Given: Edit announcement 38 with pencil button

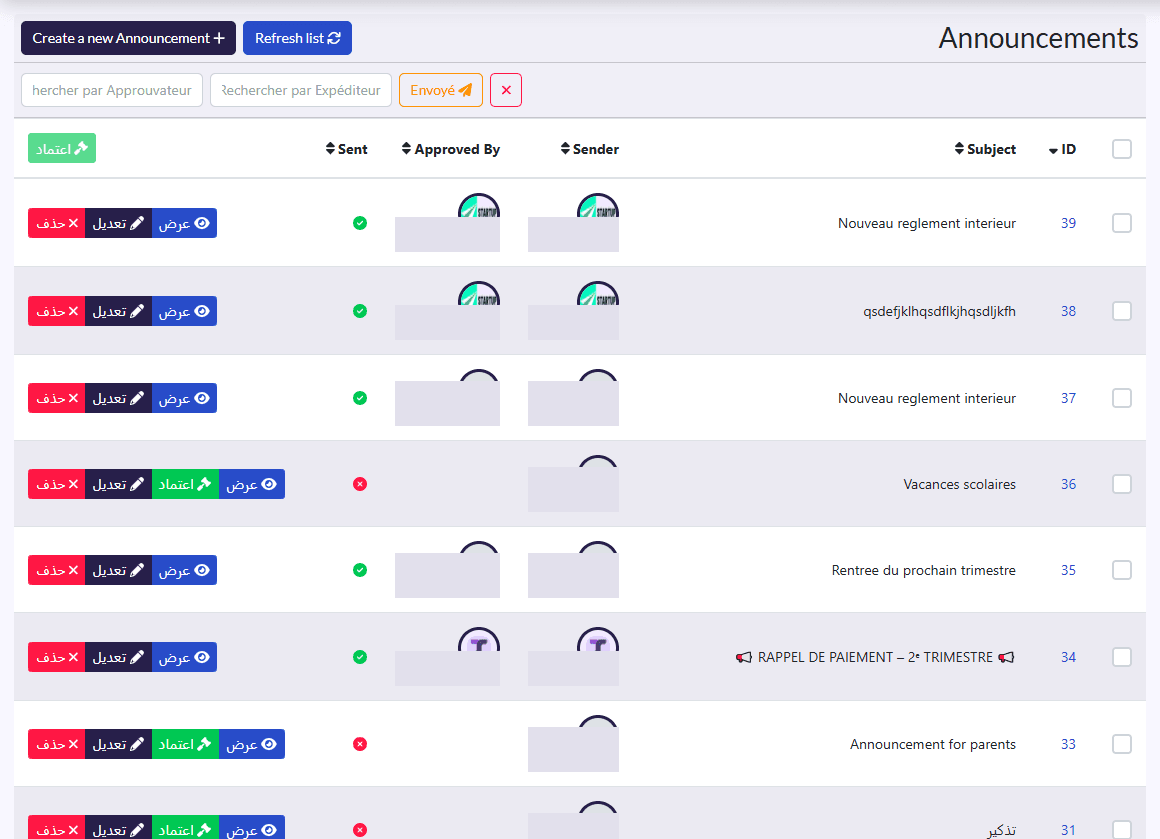Looking at the screenshot, I should [x=118, y=311].
